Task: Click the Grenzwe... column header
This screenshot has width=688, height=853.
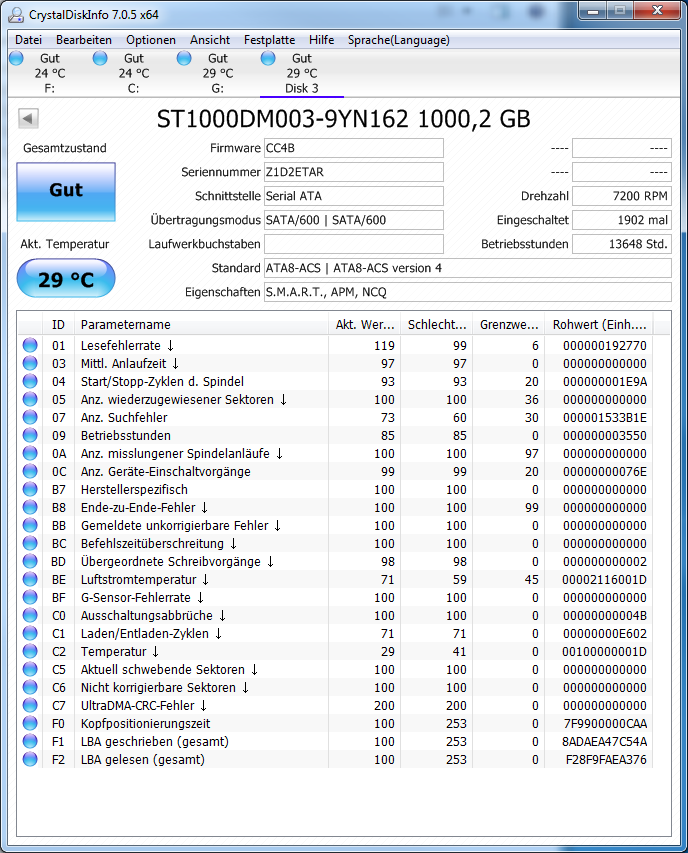Action: 509,325
